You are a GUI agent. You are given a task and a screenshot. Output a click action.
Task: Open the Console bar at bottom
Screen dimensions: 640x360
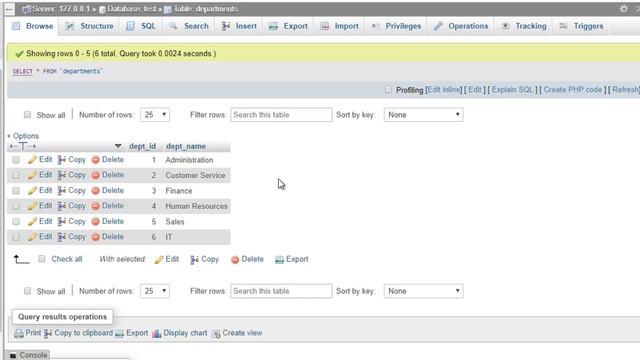pyautogui.click(x=28, y=355)
